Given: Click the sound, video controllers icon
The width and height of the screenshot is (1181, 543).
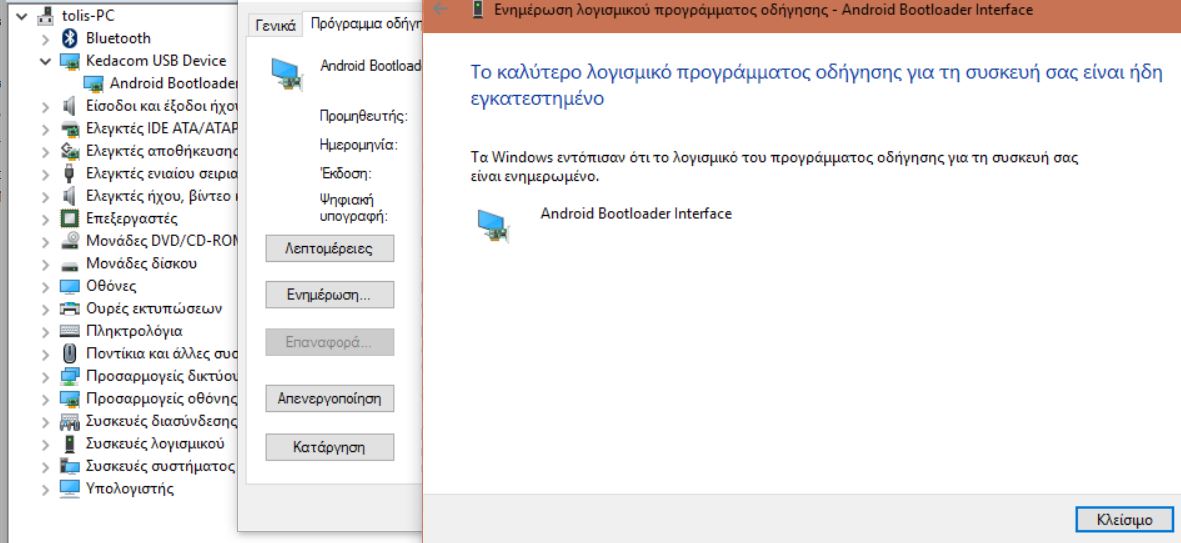Looking at the screenshot, I should (x=69, y=196).
